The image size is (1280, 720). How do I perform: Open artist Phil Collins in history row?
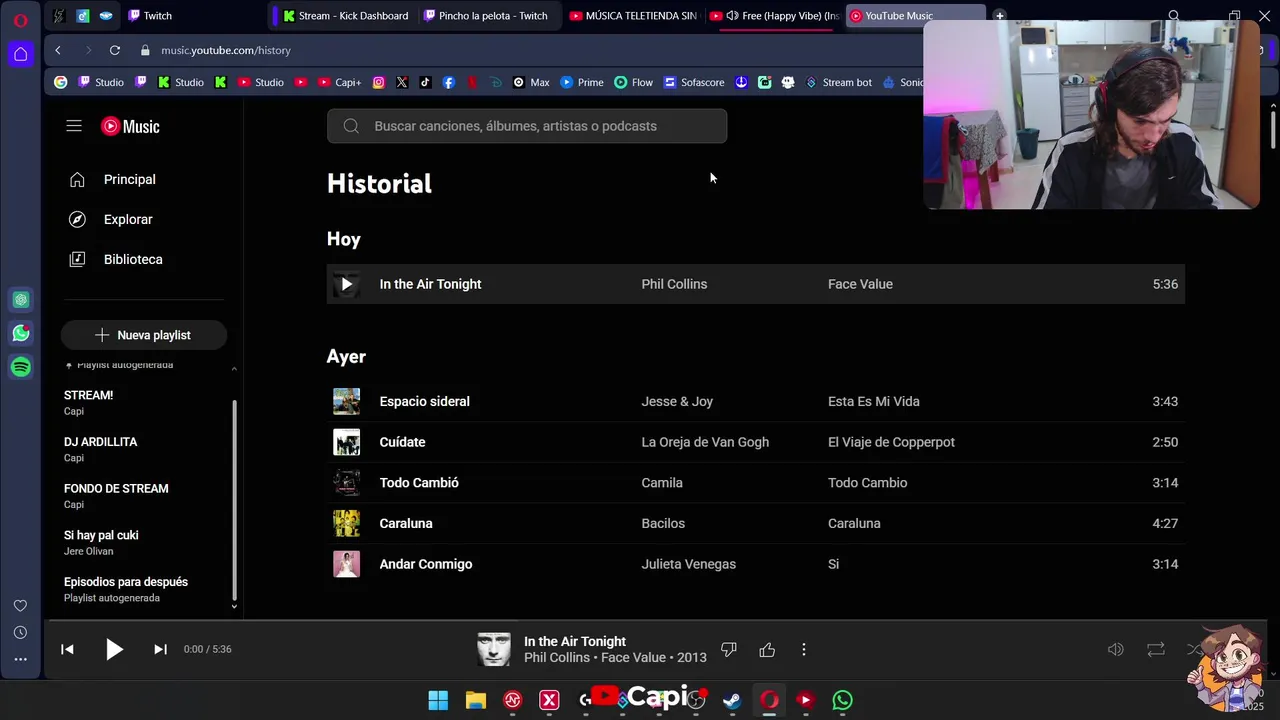coord(674,284)
